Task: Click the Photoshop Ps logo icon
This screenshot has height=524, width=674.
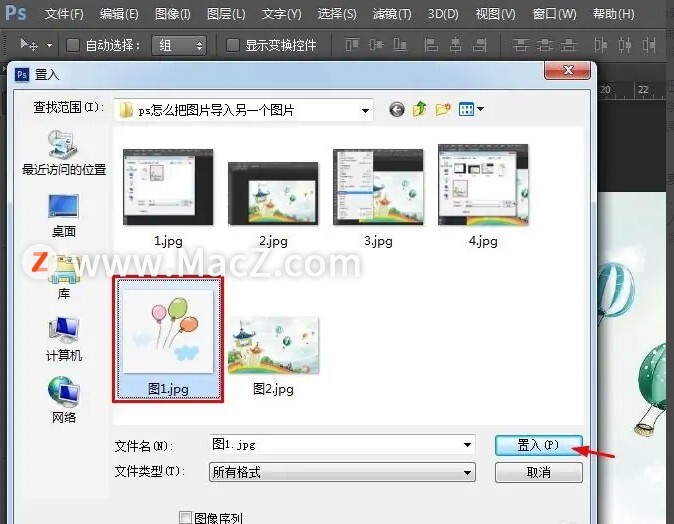Action: click(16, 12)
